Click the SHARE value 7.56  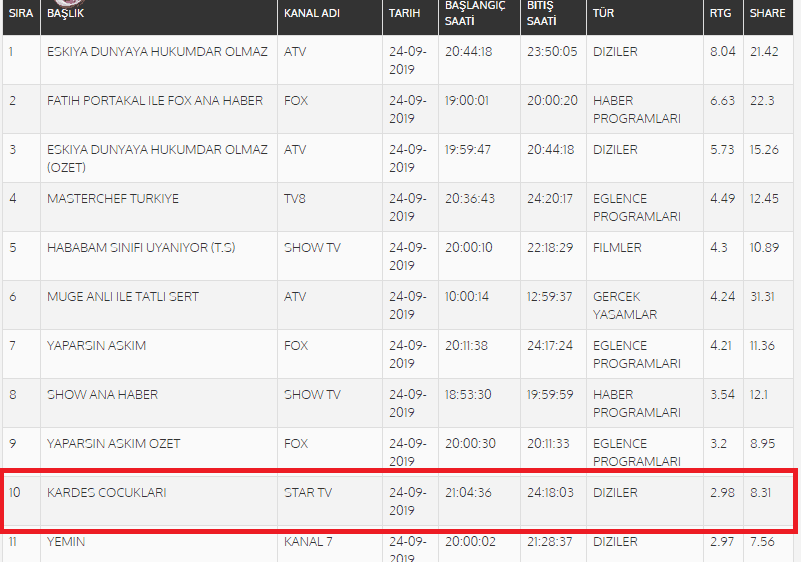762,542
